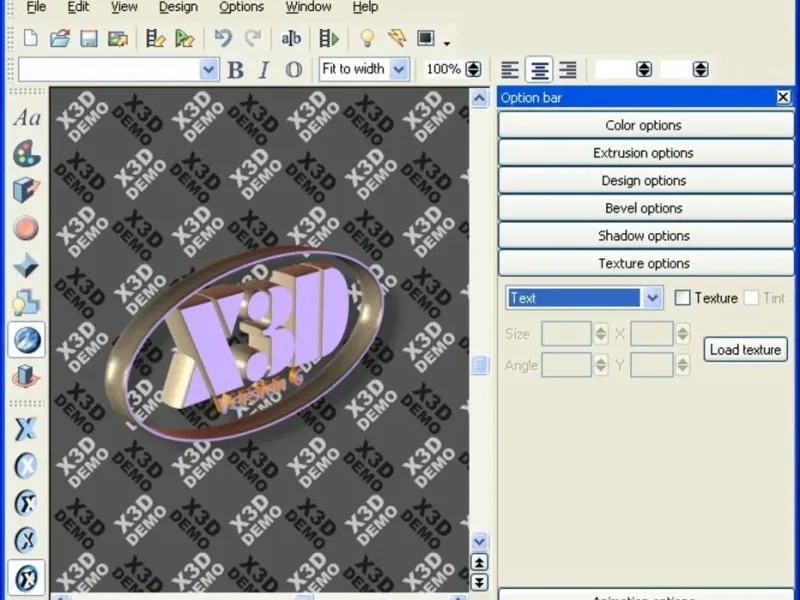Close the Option bar panel
The width and height of the screenshot is (800, 600).
pyautogui.click(x=783, y=97)
